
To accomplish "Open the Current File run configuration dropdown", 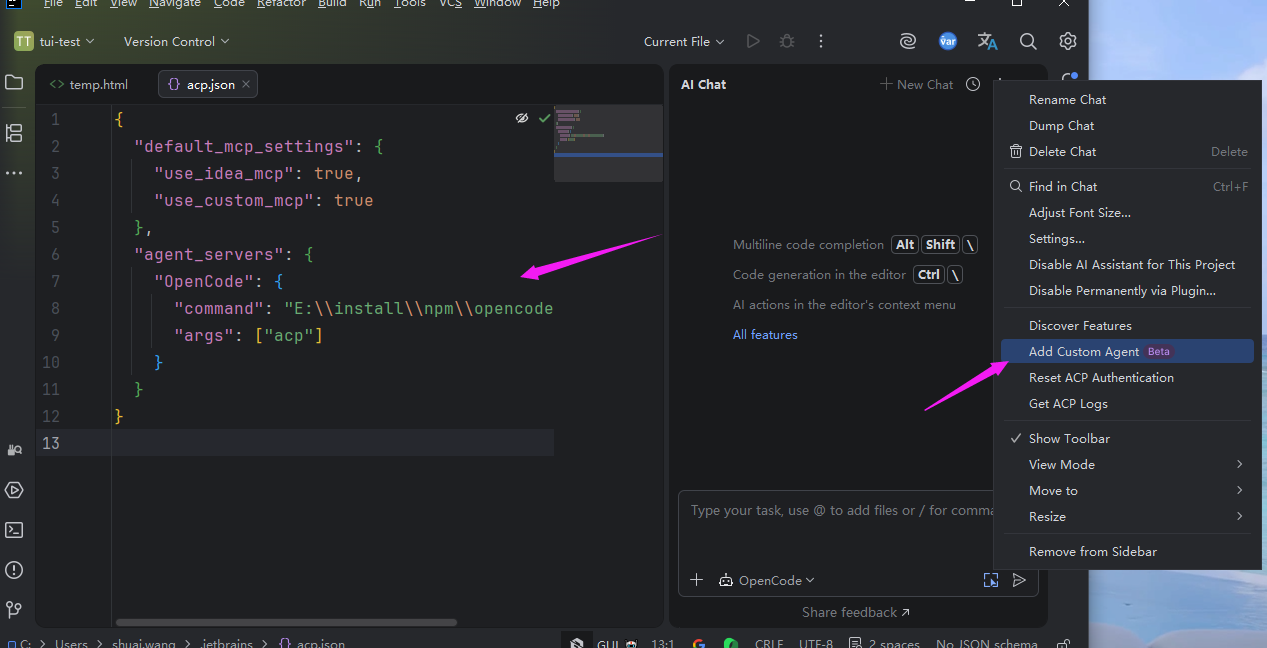I will coord(683,41).
